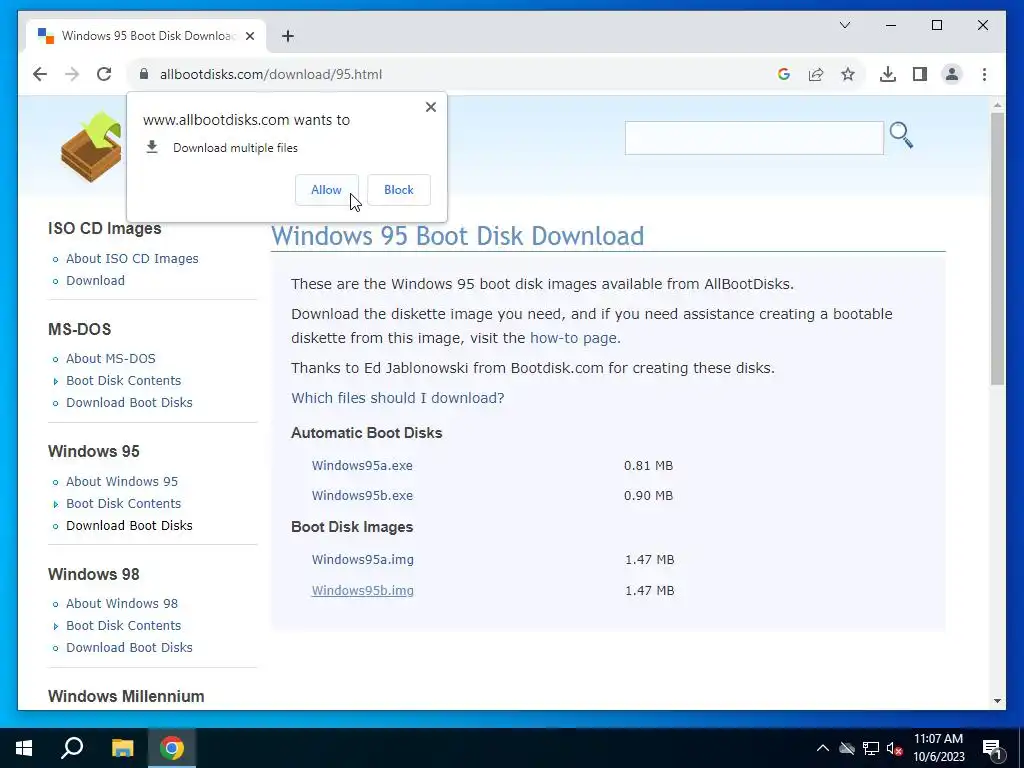The height and width of the screenshot is (768, 1024).
Task: Expand Boot Disk Contents under Windows 98
Action: 123,626
